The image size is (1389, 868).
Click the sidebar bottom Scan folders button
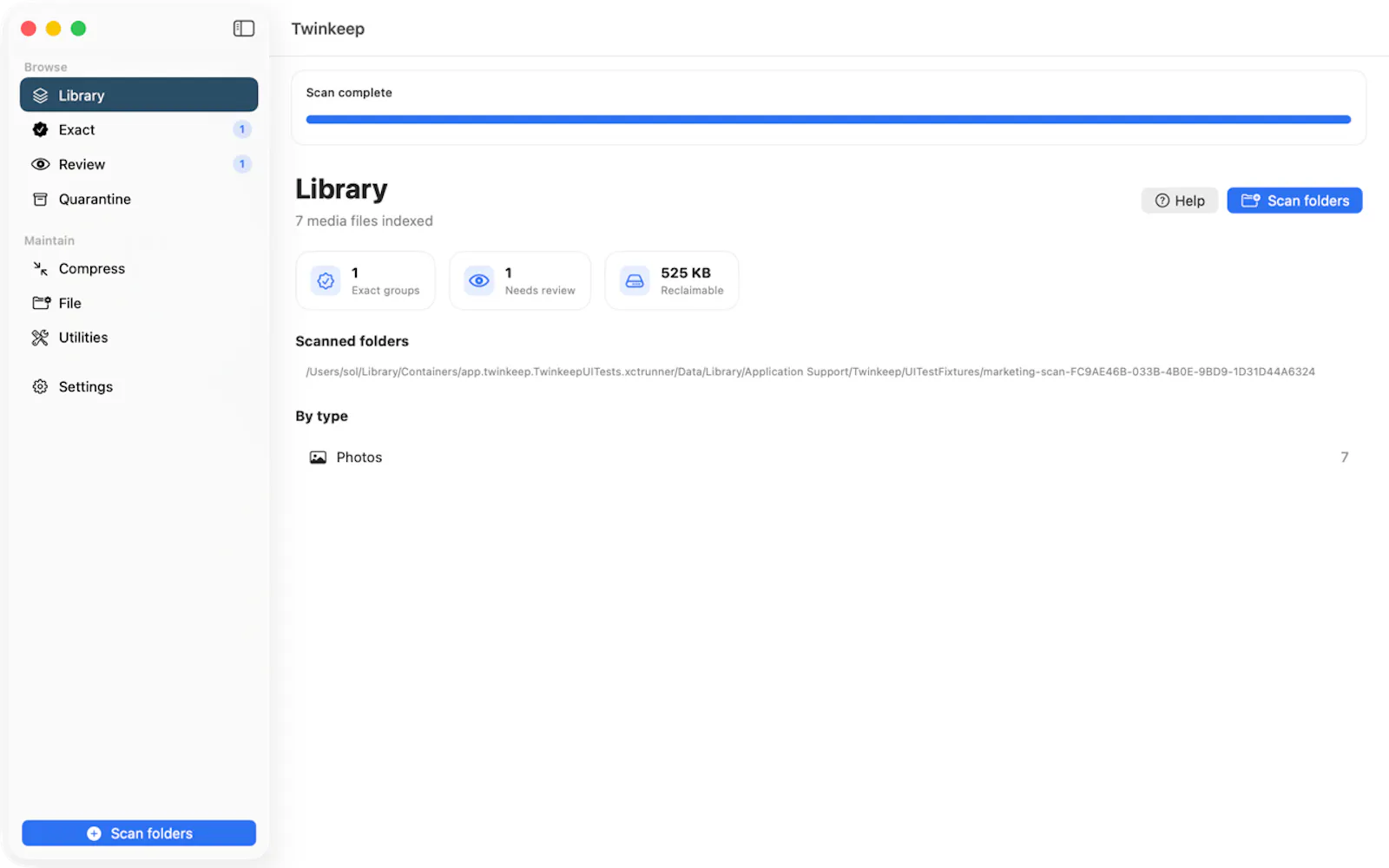pyautogui.click(x=139, y=833)
